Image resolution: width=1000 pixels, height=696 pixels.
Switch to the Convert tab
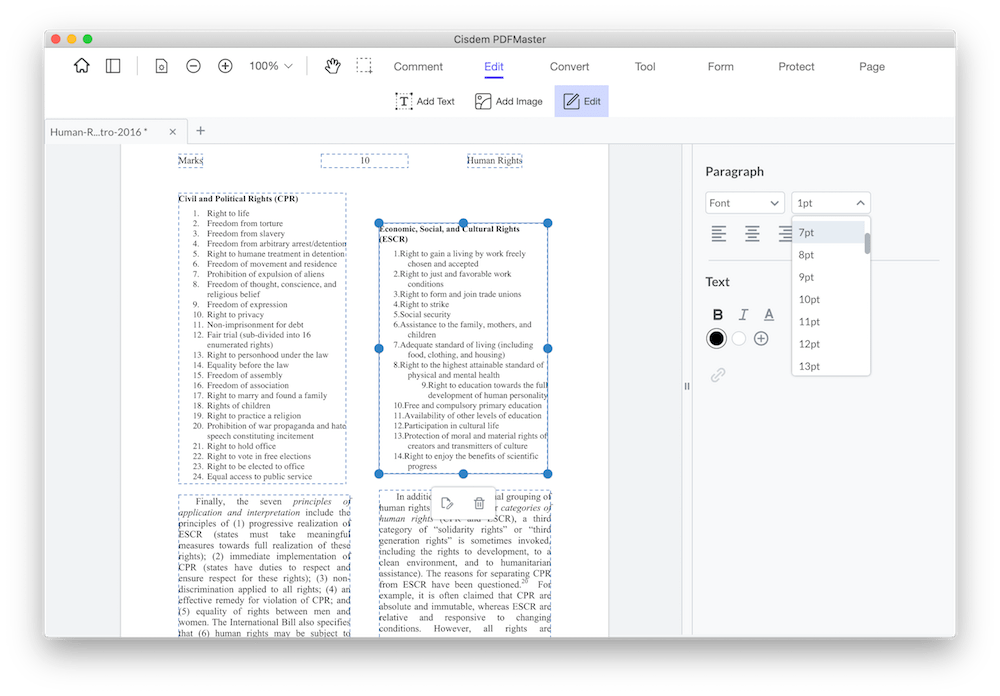point(569,67)
